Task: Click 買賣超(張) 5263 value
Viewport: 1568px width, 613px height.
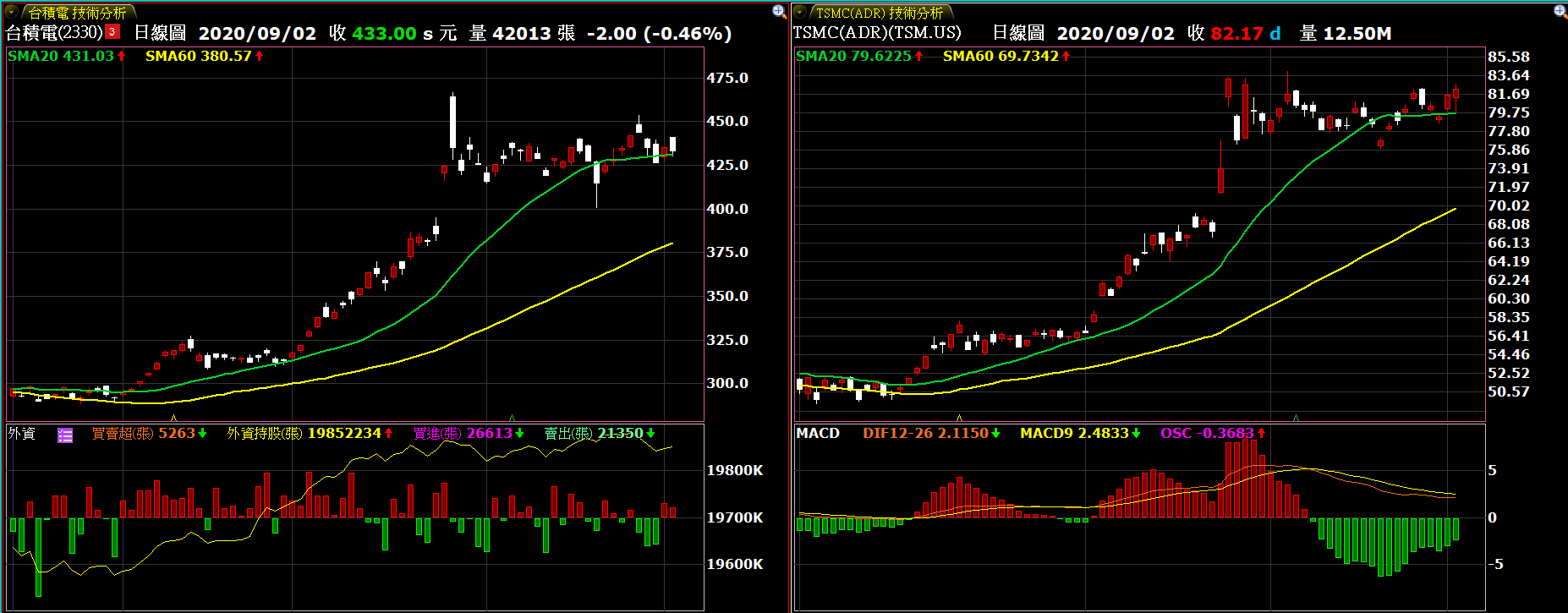Action: (150, 433)
